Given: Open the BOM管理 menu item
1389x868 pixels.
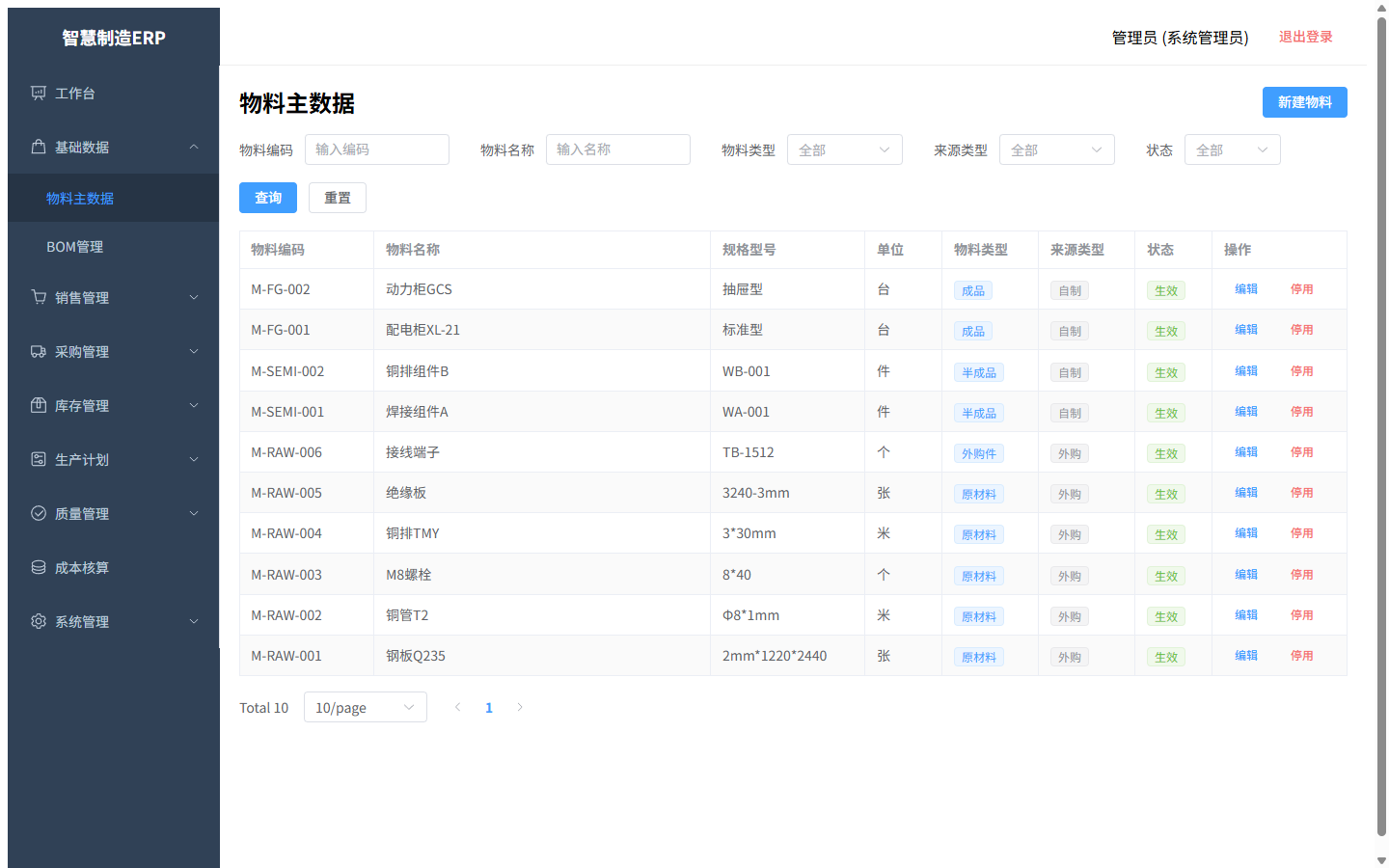Looking at the screenshot, I should pyautogui.click(x=114, y=246).
